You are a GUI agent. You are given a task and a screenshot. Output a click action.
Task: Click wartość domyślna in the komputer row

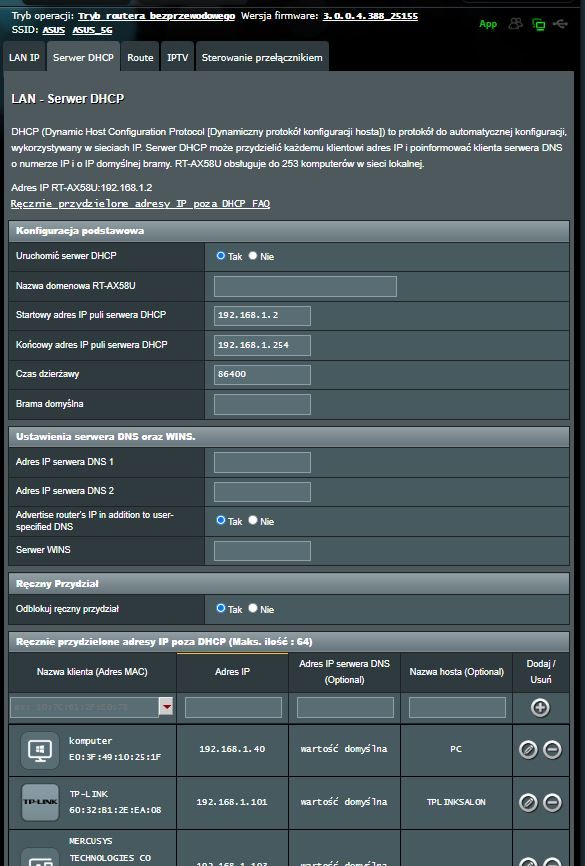click(344, 749)
